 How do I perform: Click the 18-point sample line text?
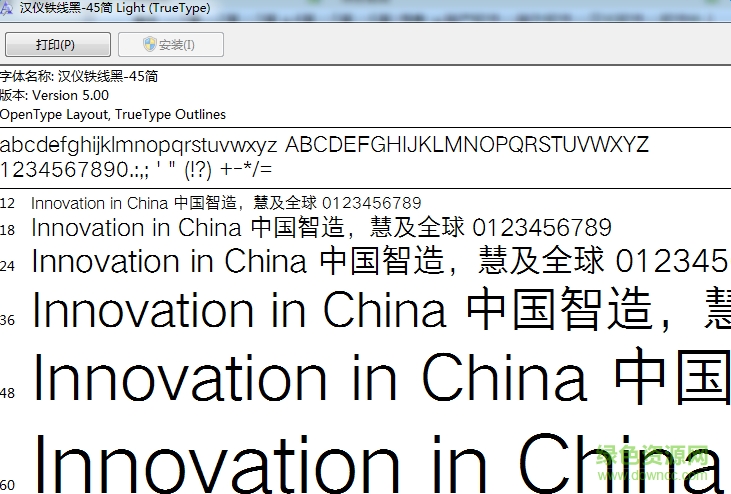(321, 228)
